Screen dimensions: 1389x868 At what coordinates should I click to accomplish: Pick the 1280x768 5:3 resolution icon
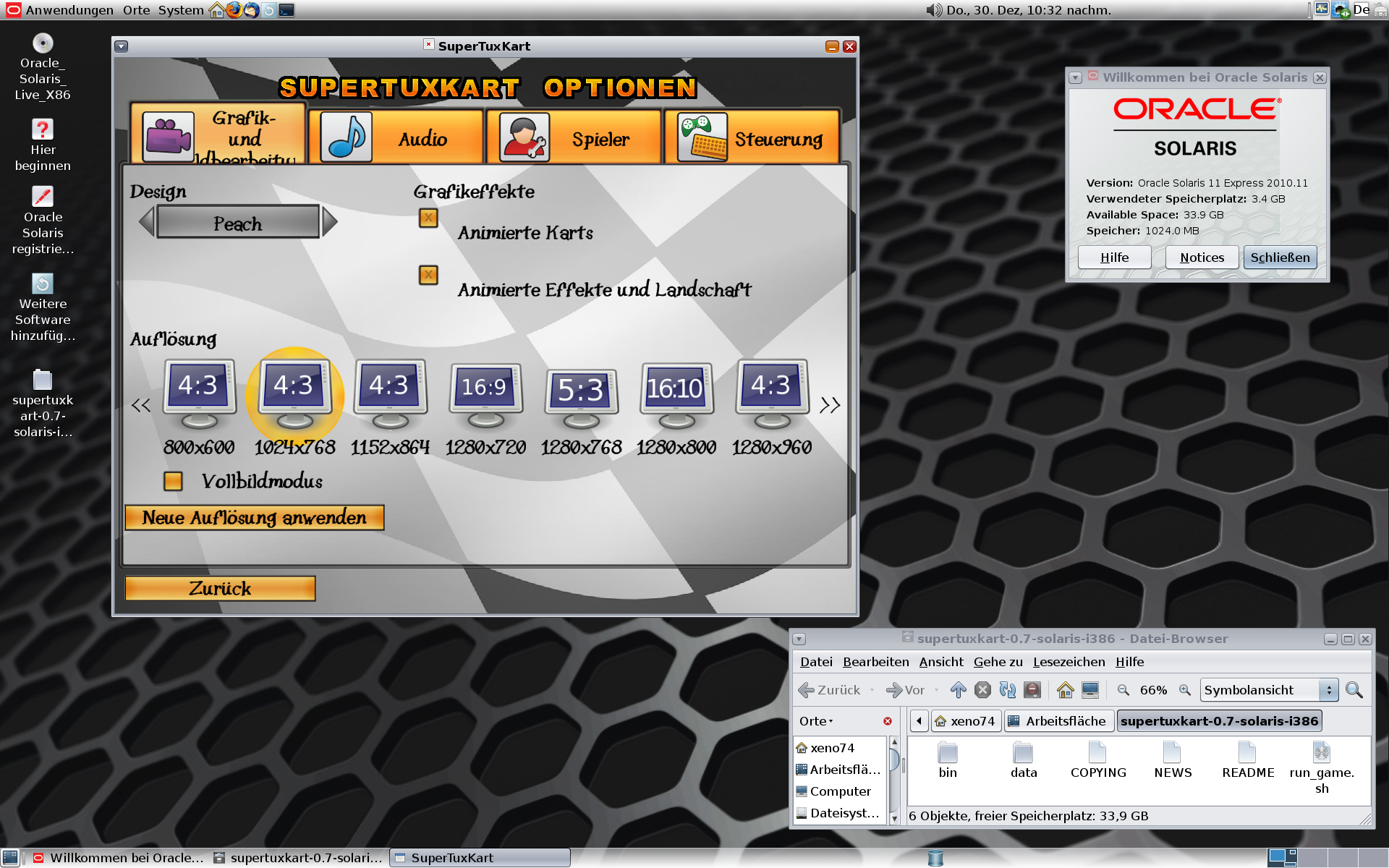pyautogui.click(x=581, y=398)
